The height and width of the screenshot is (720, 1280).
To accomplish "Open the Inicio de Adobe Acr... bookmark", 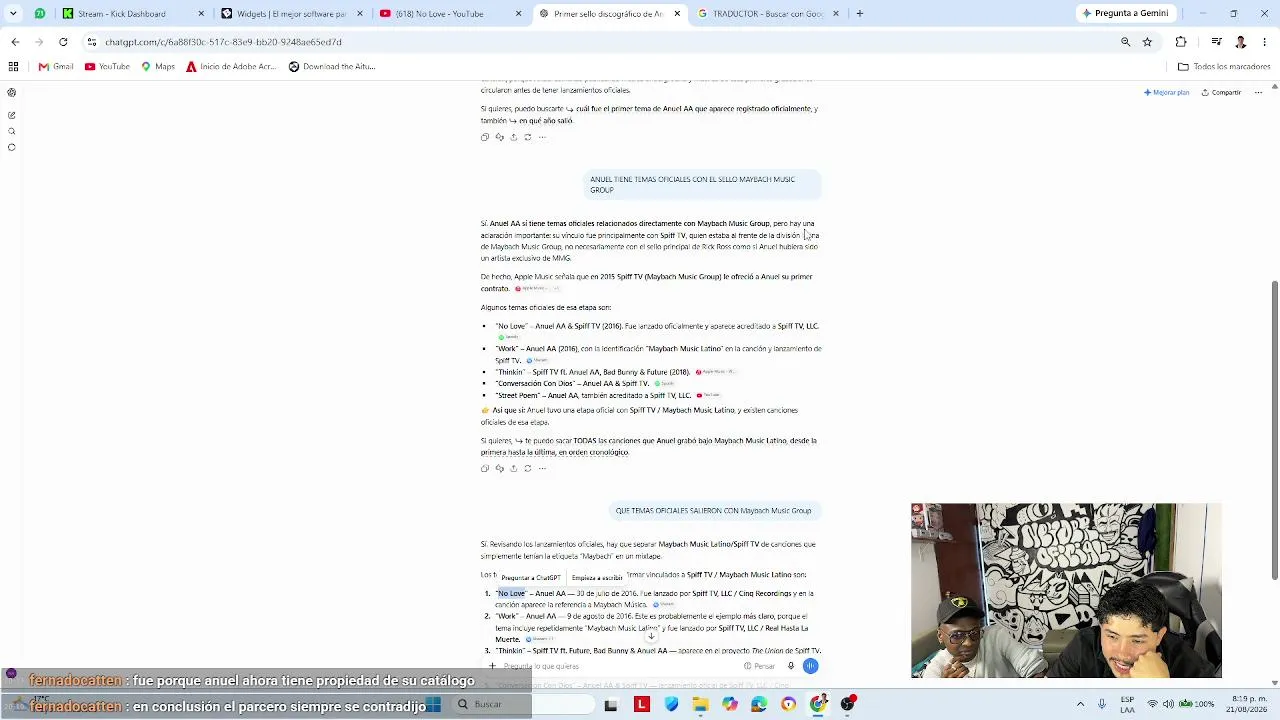I will pyautogui.click(x=231, y=67).
